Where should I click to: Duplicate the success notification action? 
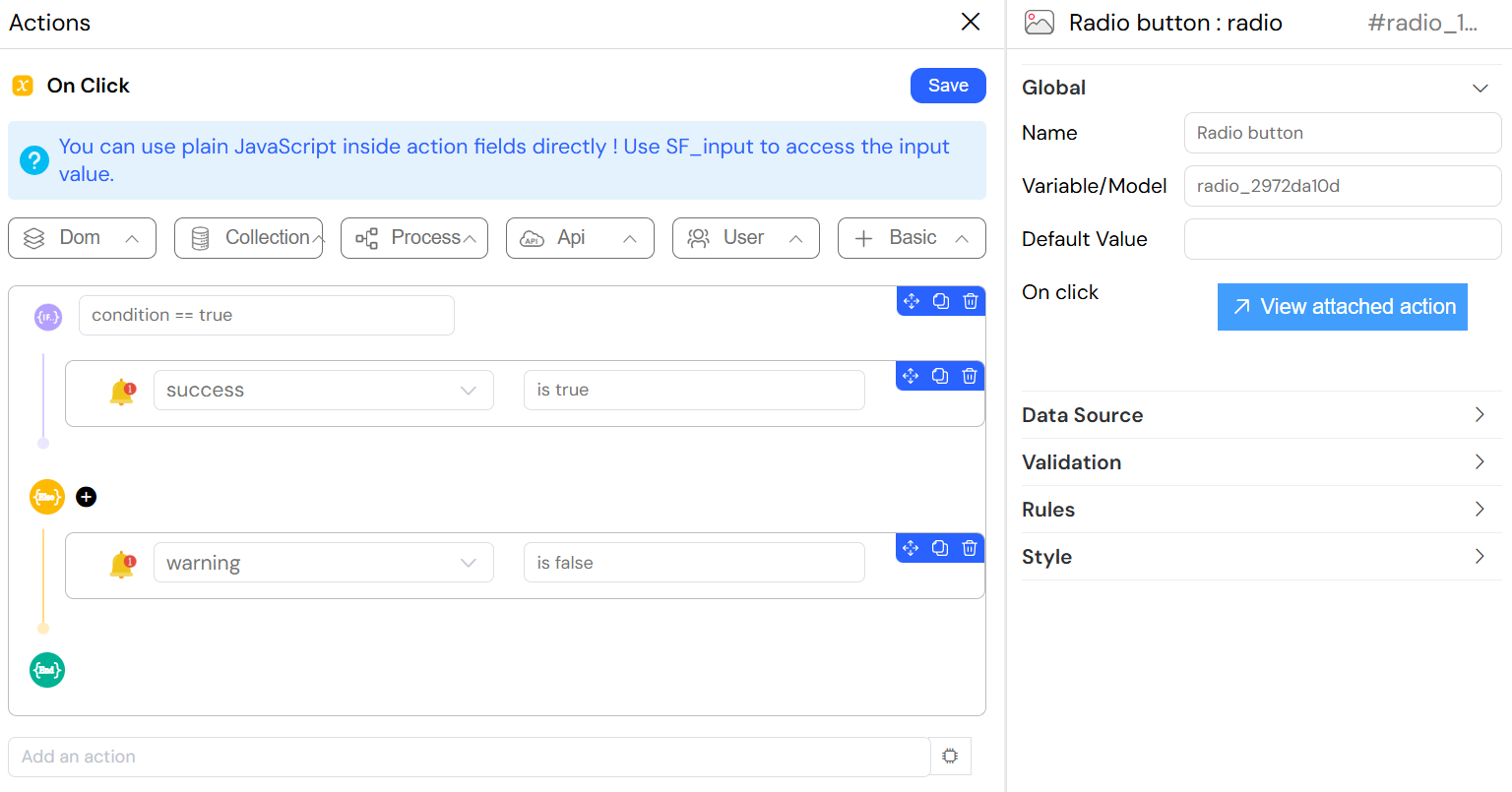coord(940,376)
